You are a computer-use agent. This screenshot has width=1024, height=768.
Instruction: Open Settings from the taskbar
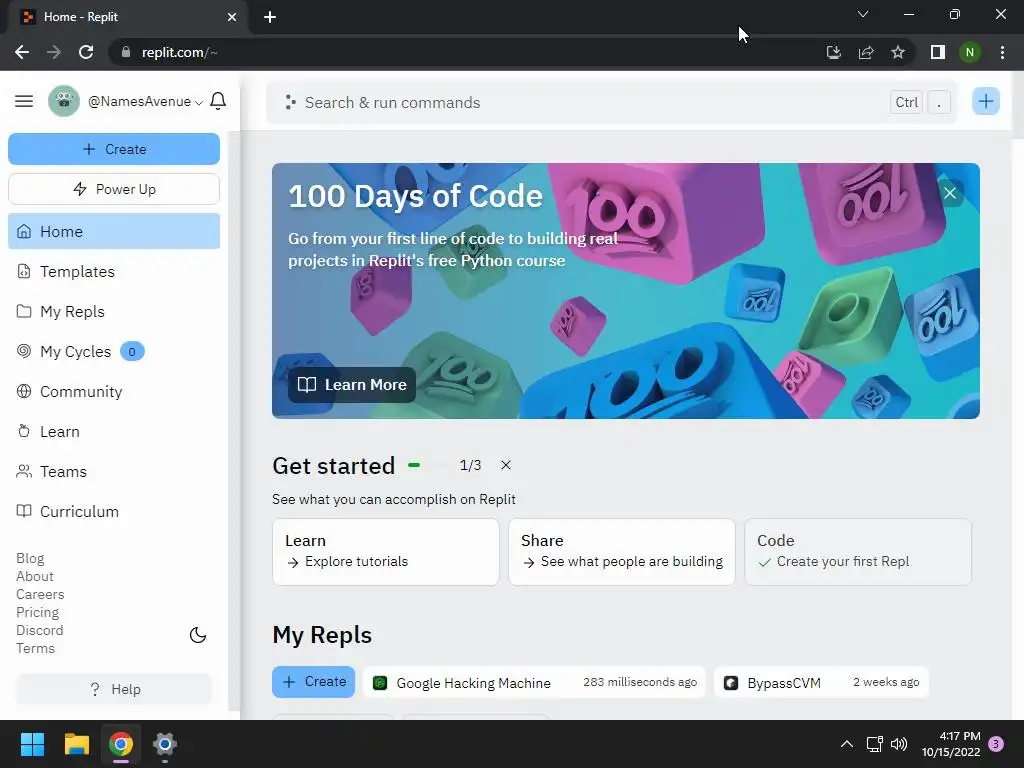(165, 744)
